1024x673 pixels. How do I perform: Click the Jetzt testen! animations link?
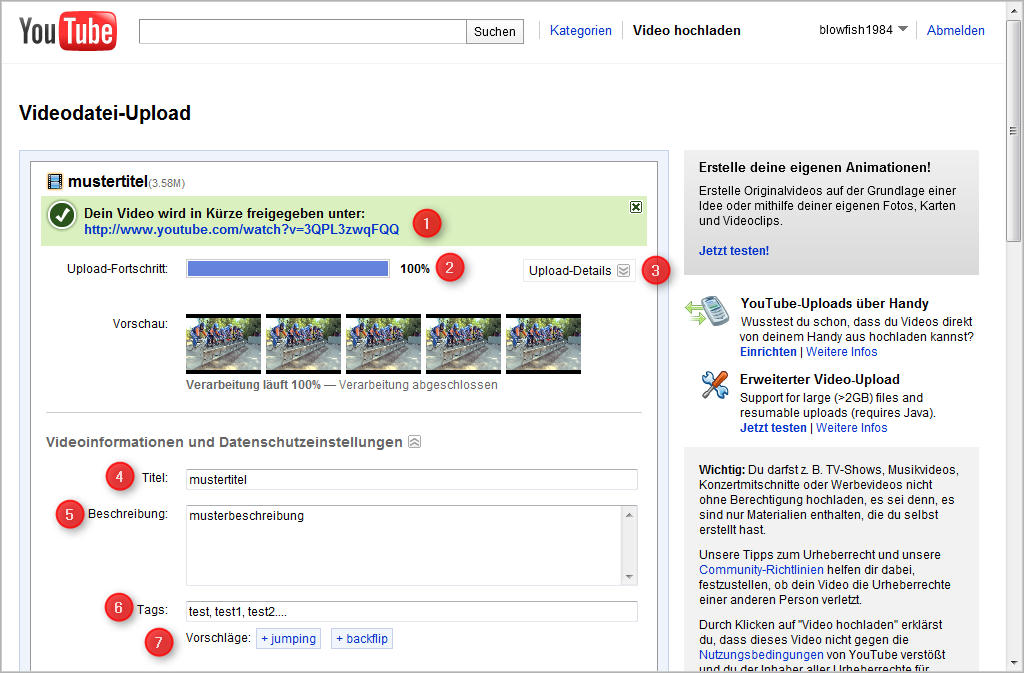point(733,251)
